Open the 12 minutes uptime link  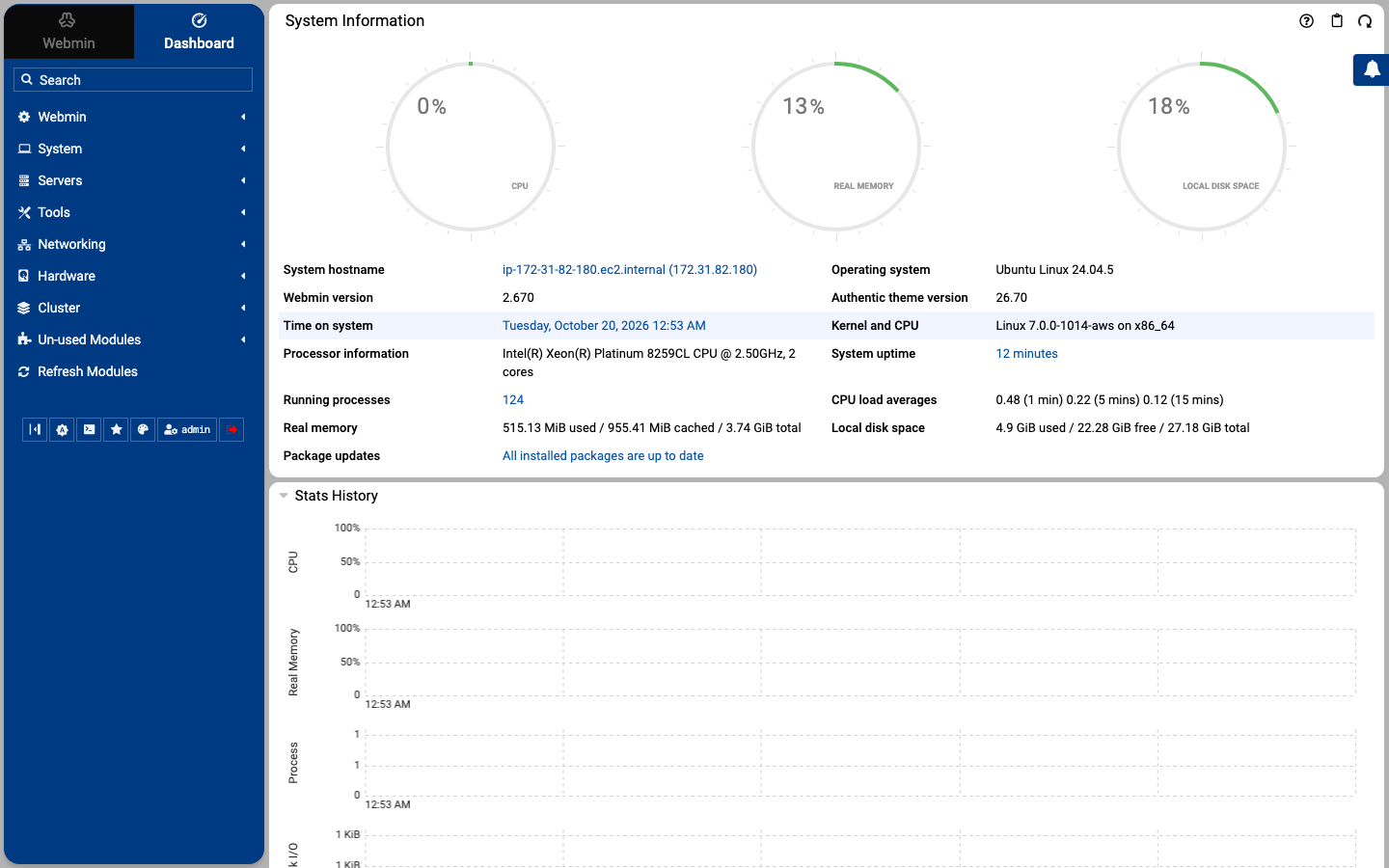coord(1026,354)
